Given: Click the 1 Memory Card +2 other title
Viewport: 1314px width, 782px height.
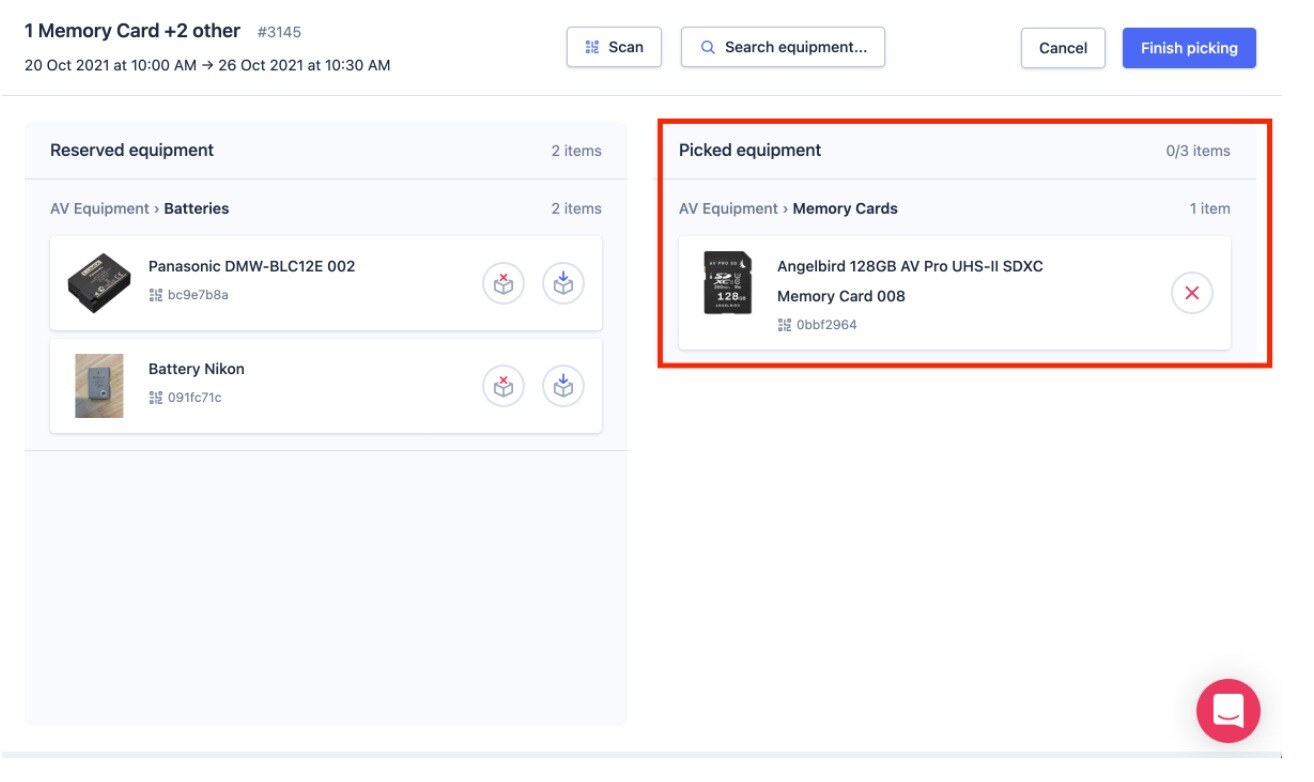Looking at the screenshot, I should point(132,31).
